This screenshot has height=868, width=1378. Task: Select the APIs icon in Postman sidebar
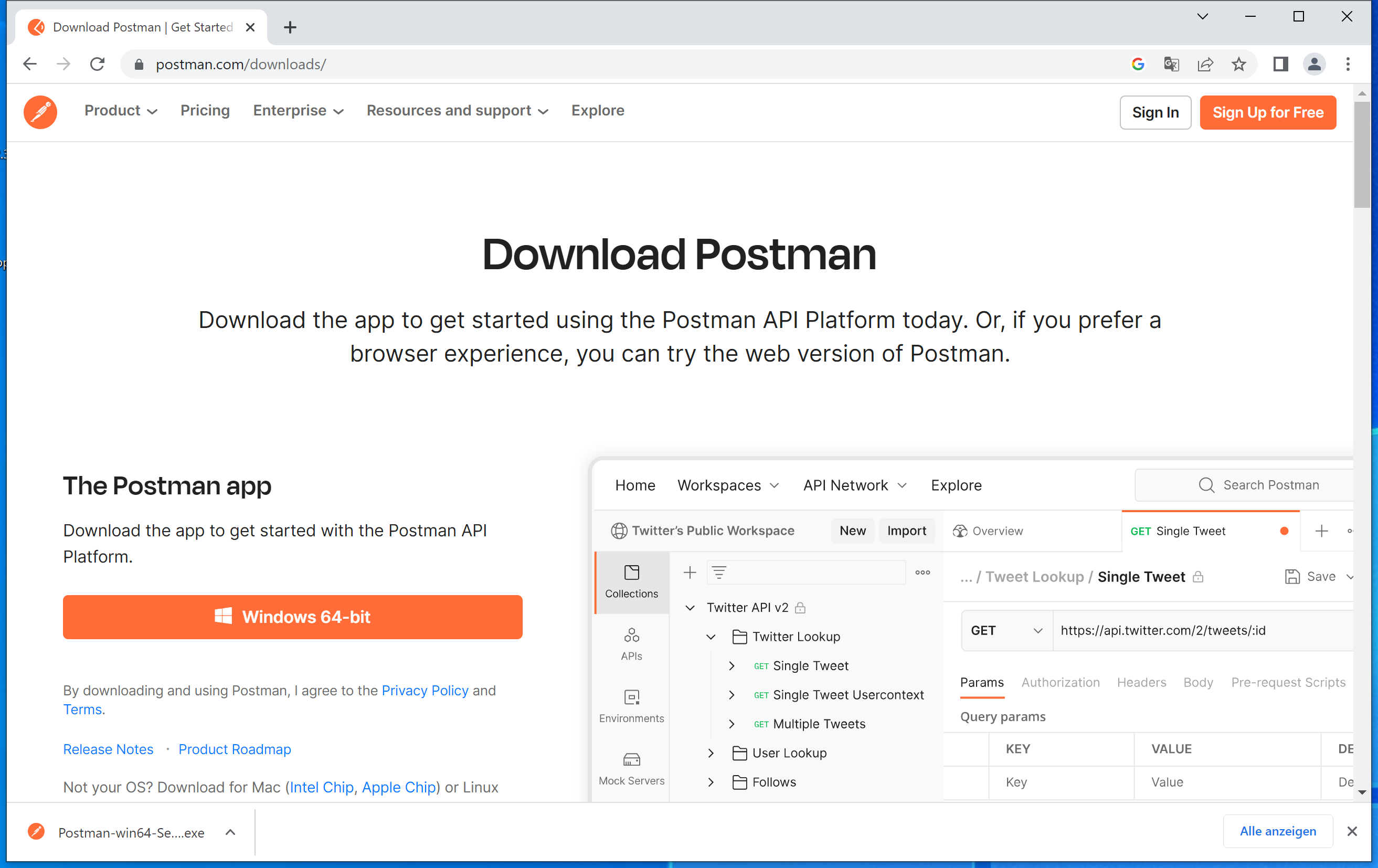[631, 644]
